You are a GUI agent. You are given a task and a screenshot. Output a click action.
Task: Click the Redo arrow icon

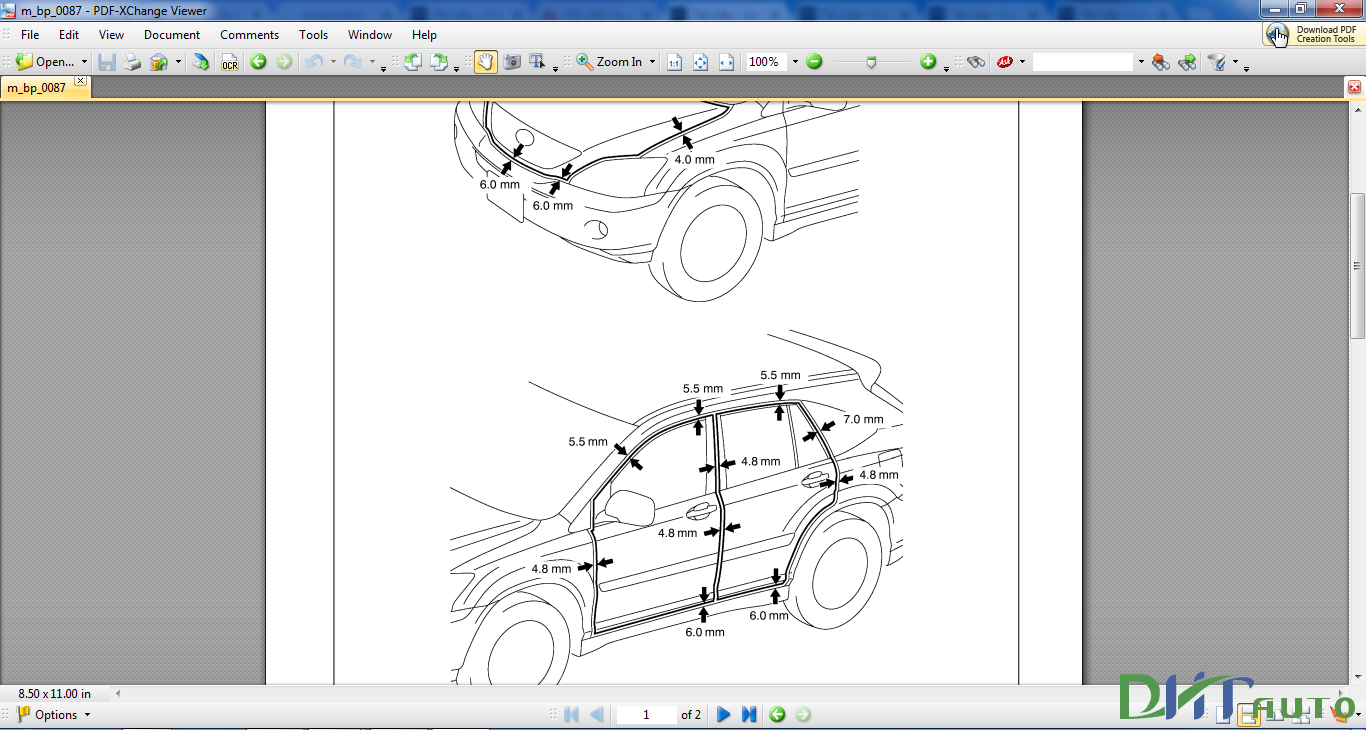pos(352,62)
